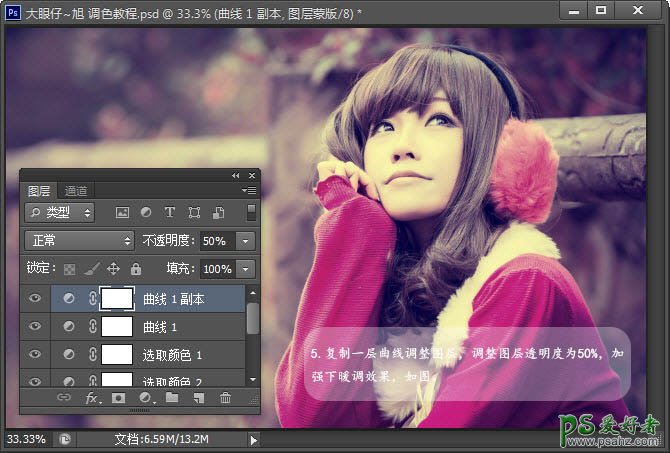Toggle visibility of 曲线 1 layer
670x453 pixels.
pyautogui.click(x=35, y=326)
